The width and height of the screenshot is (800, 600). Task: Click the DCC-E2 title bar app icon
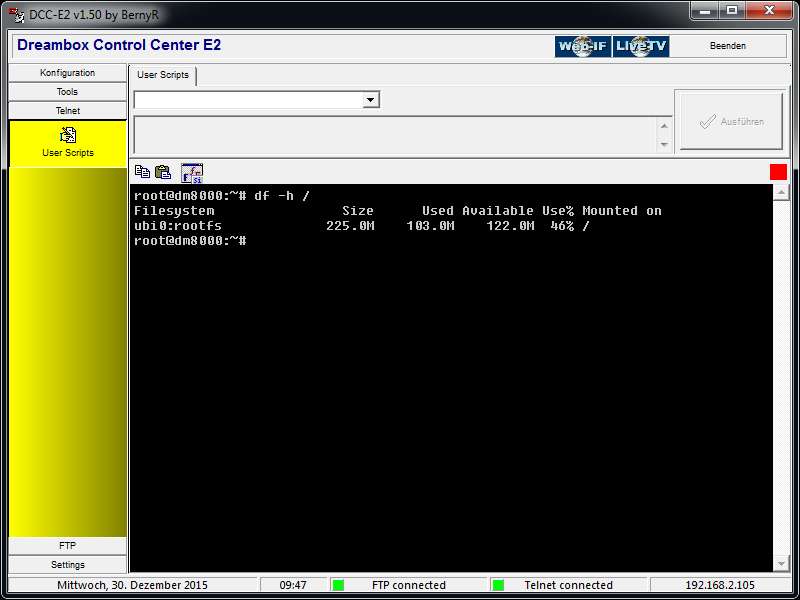[16, 14]
